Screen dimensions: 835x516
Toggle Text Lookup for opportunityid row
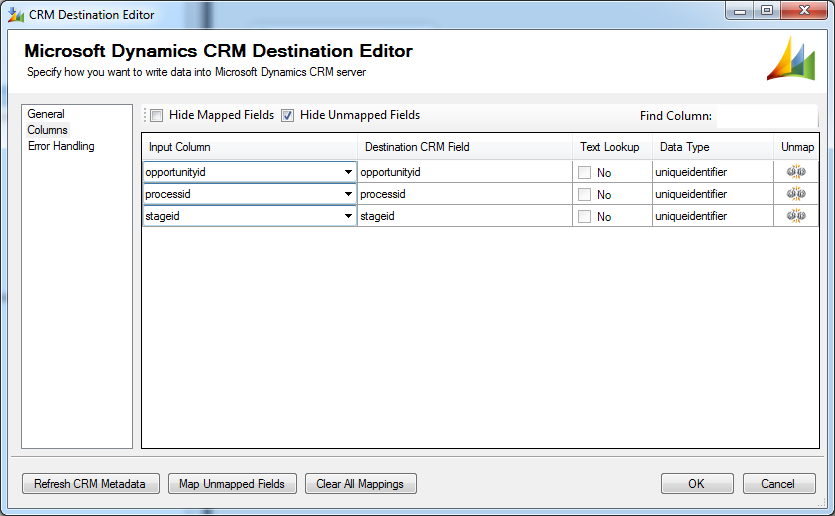(585, 173)
